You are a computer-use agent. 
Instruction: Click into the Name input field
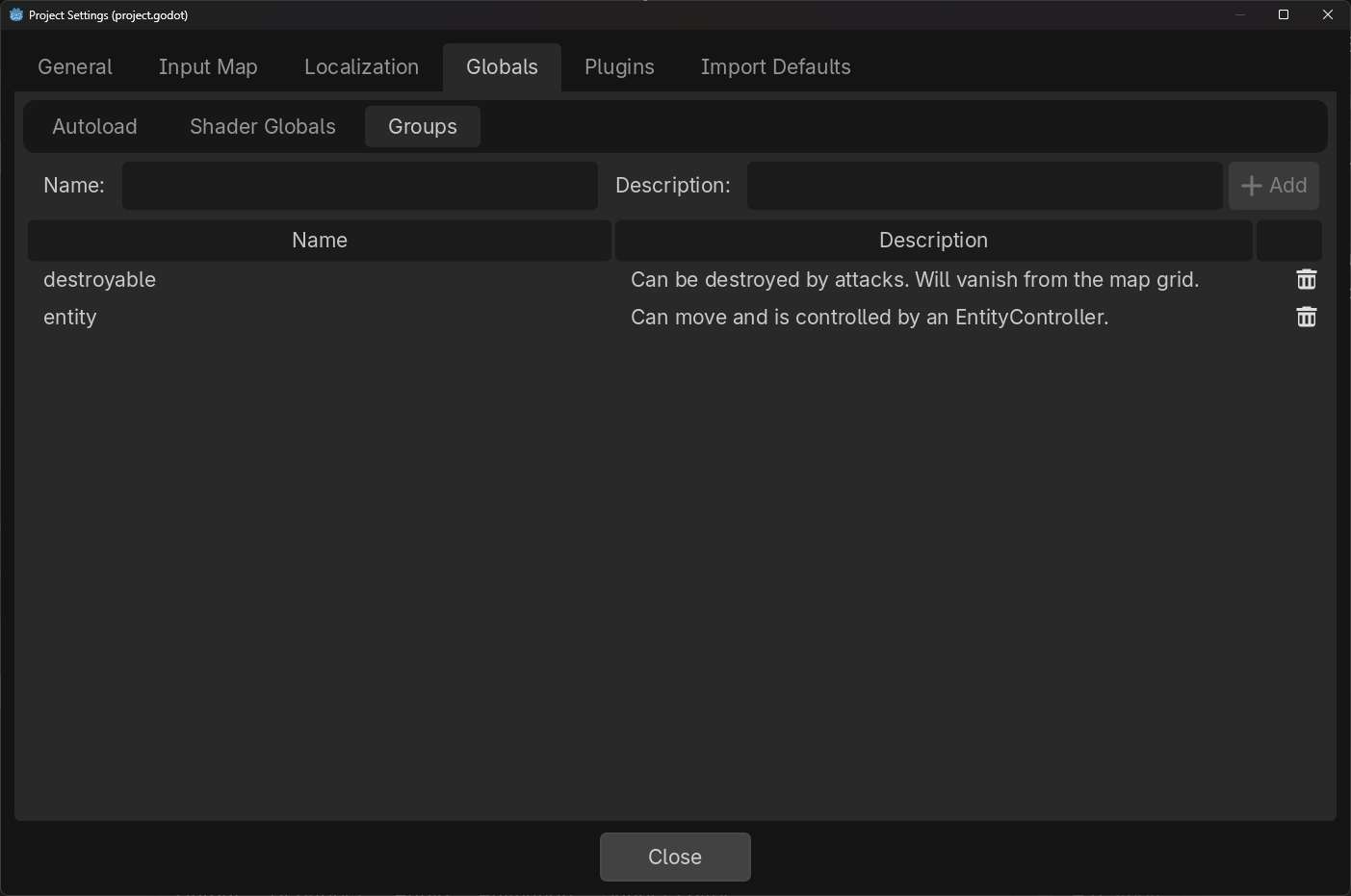[359, 185]
